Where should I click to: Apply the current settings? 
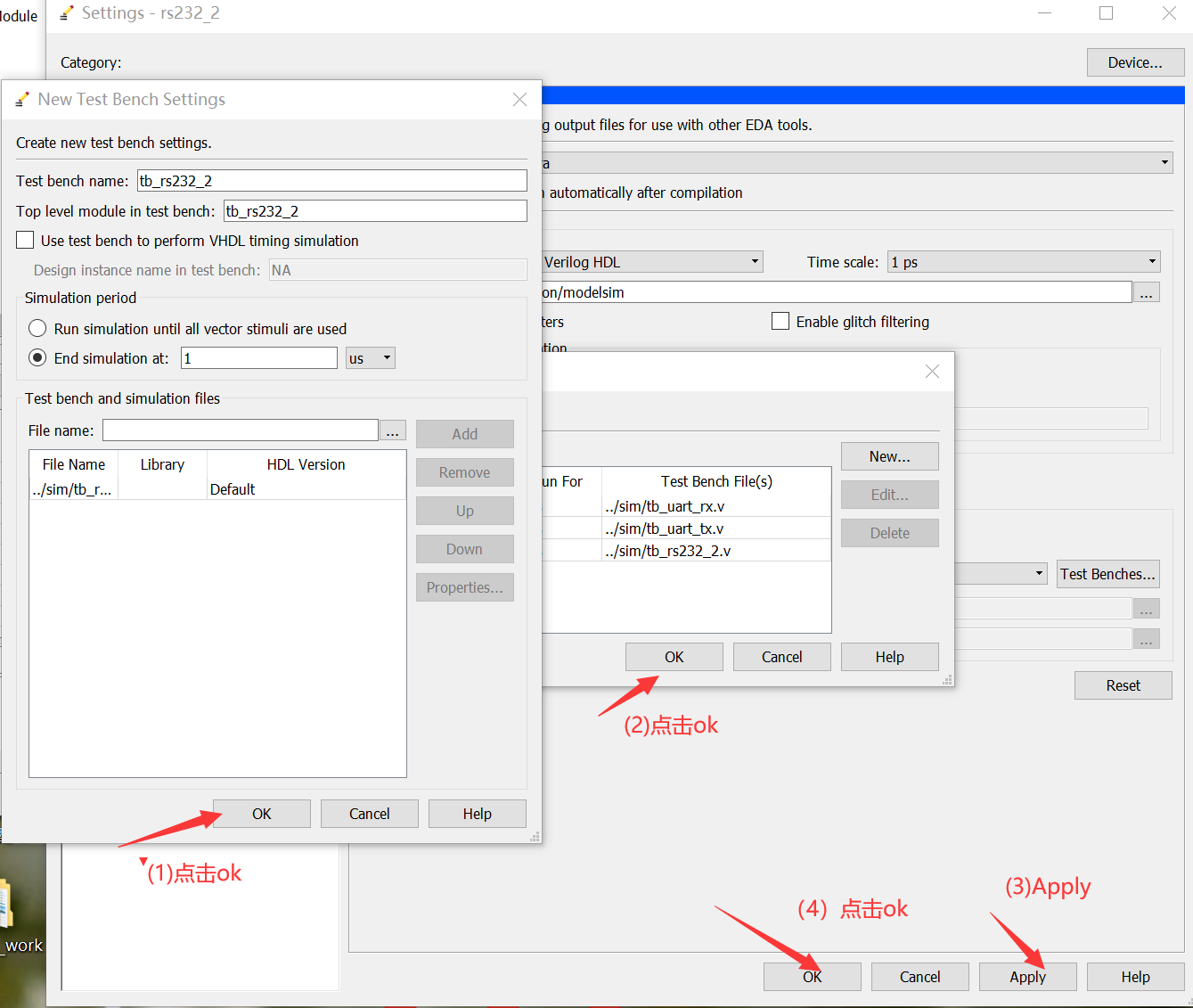(1027, 976)
